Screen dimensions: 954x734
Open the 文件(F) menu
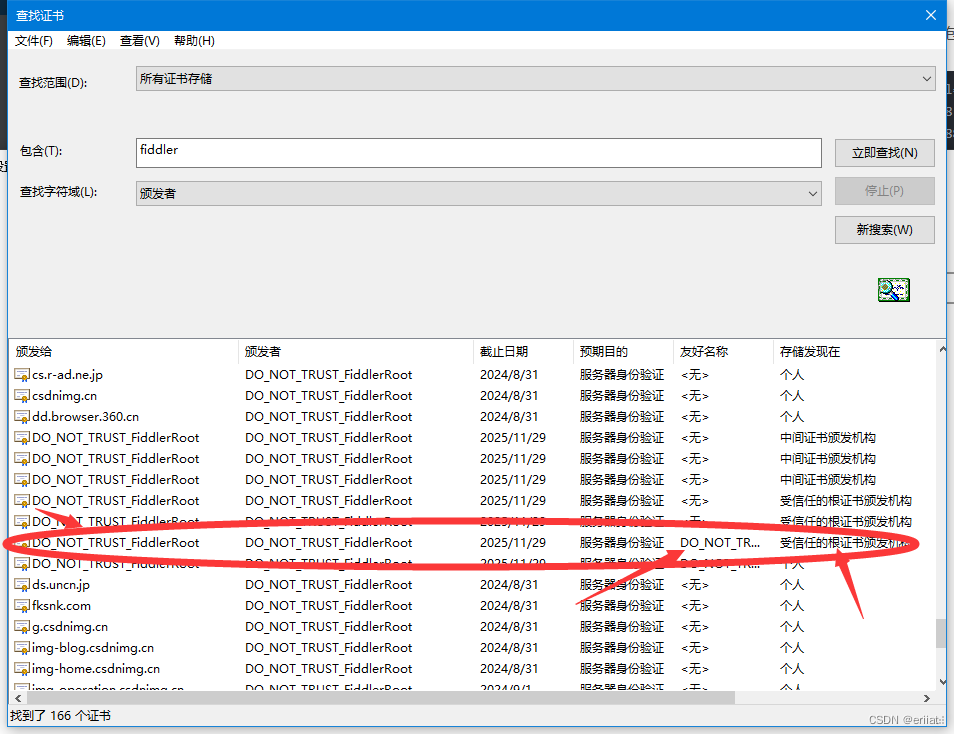tap(33, 41)
